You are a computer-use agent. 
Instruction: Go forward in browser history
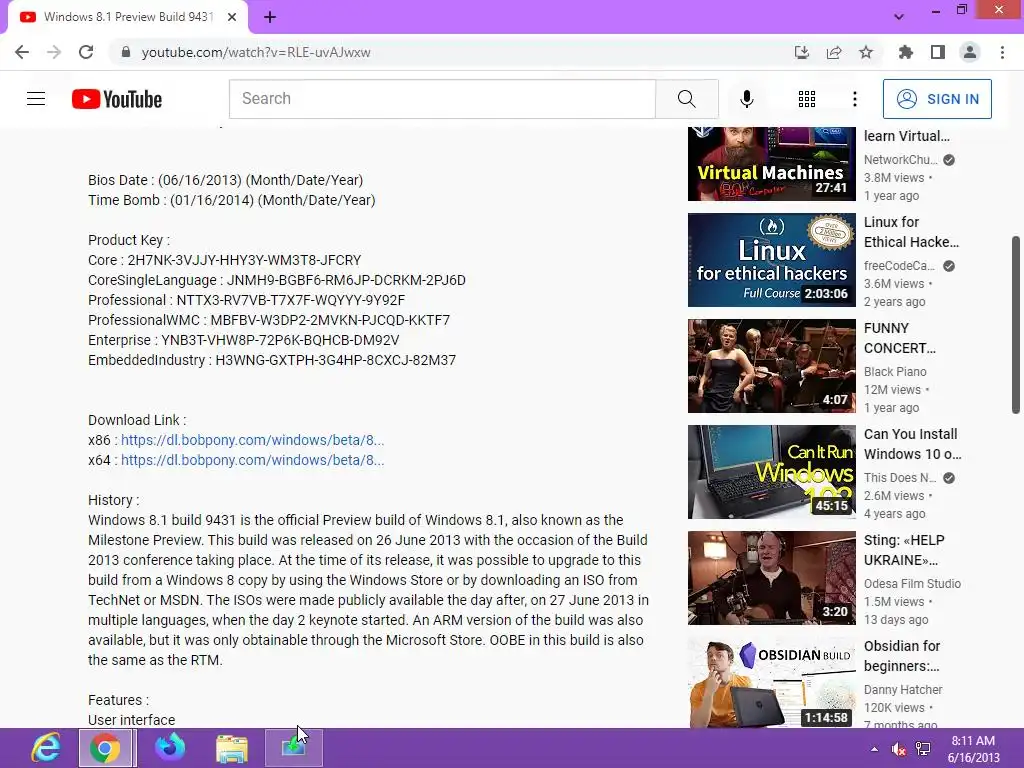54,52
